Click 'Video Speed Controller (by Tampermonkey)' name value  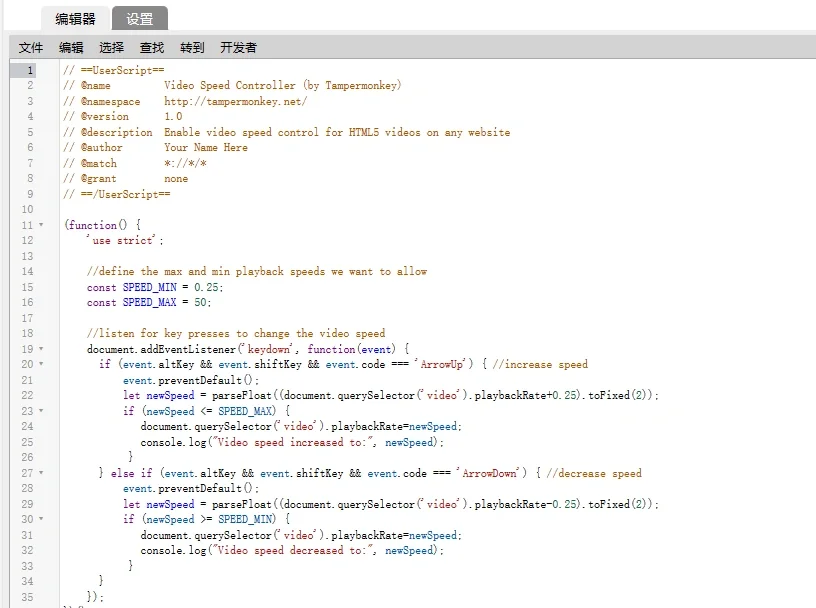[283, 85]
